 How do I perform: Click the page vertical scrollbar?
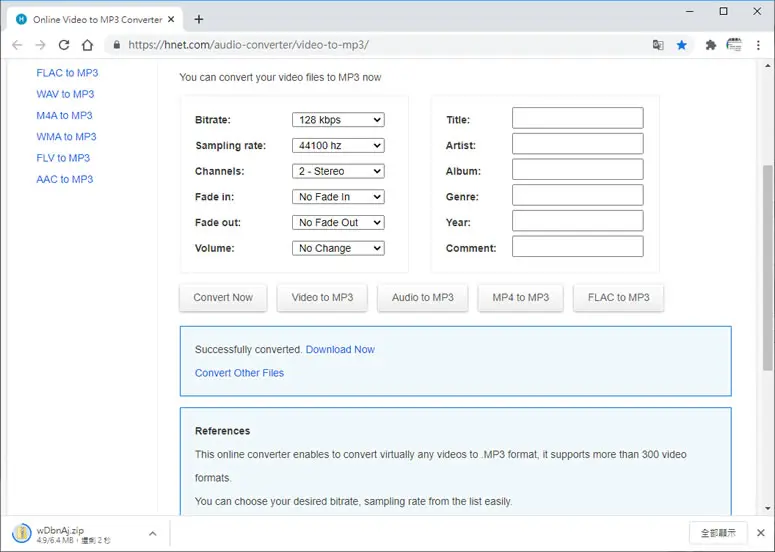click(768, 287)
